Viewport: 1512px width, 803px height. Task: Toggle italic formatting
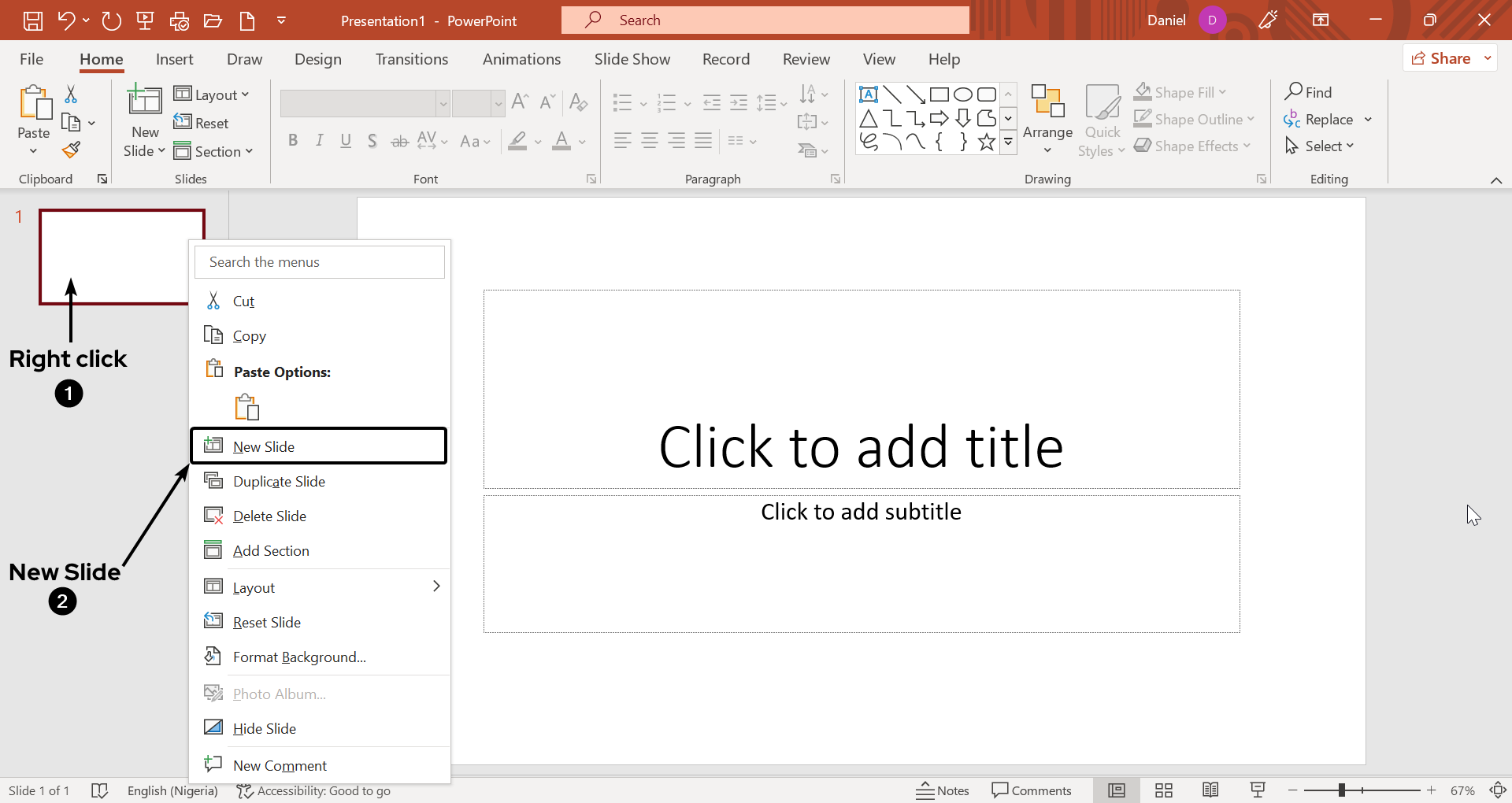(x=319, y=140)
